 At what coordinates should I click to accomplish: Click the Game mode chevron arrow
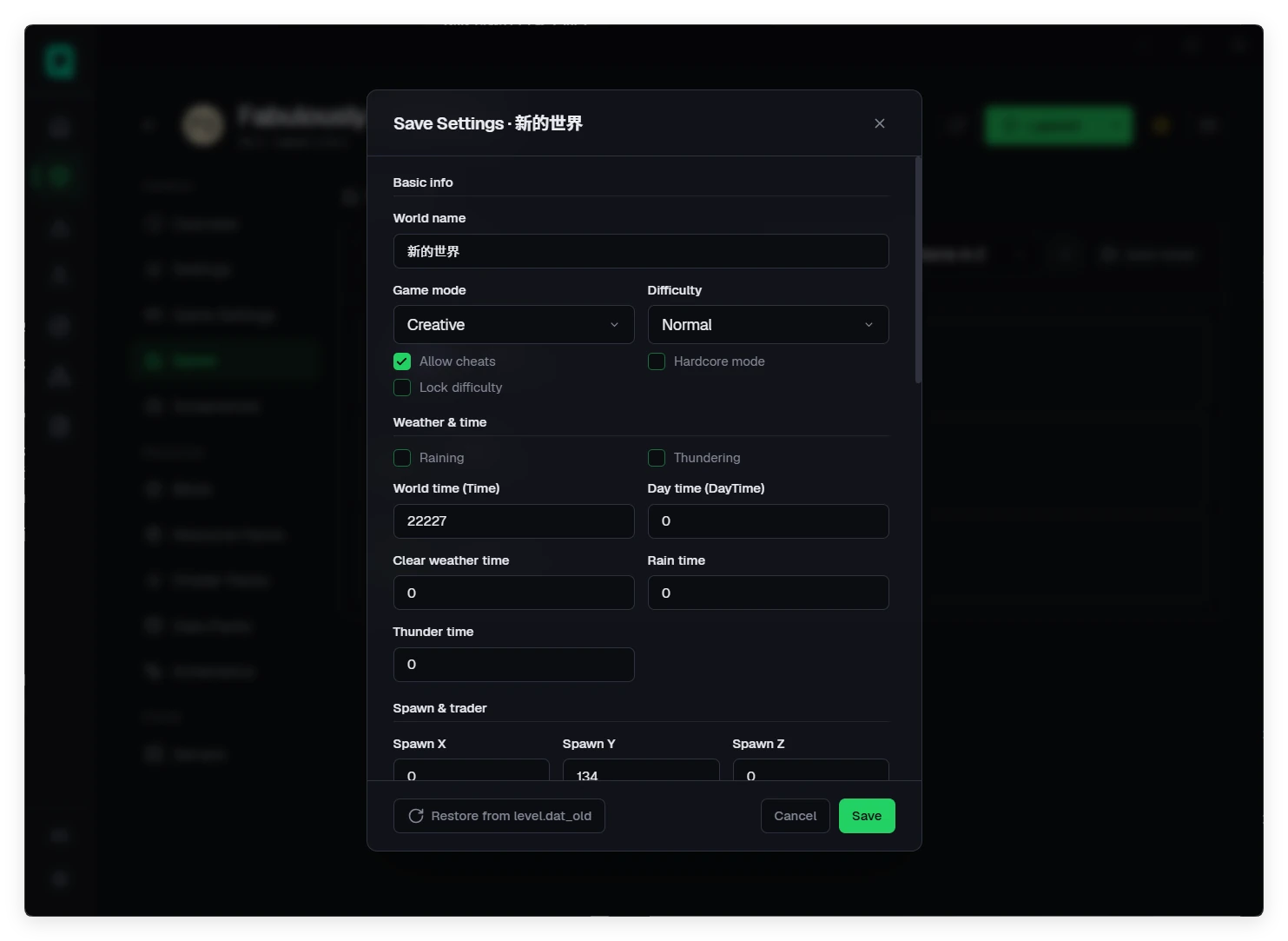pos(614,325)
